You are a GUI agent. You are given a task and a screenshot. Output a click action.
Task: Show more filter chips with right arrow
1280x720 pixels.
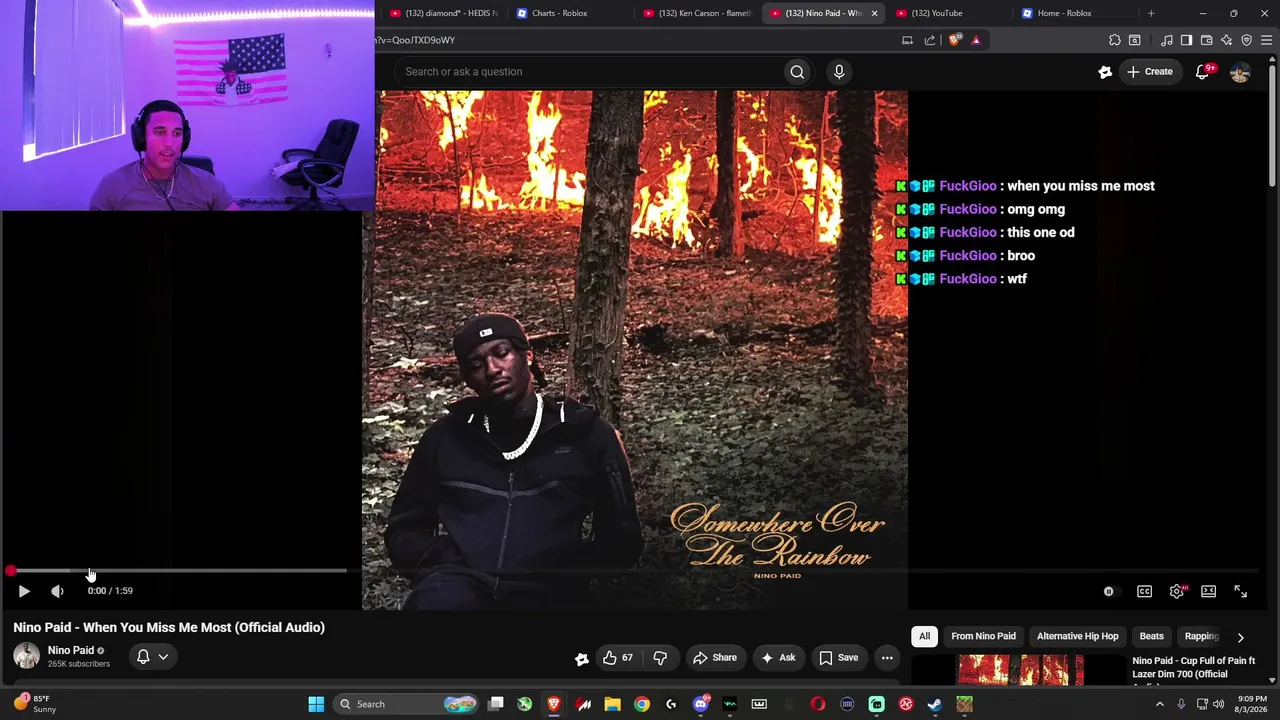1240,637
